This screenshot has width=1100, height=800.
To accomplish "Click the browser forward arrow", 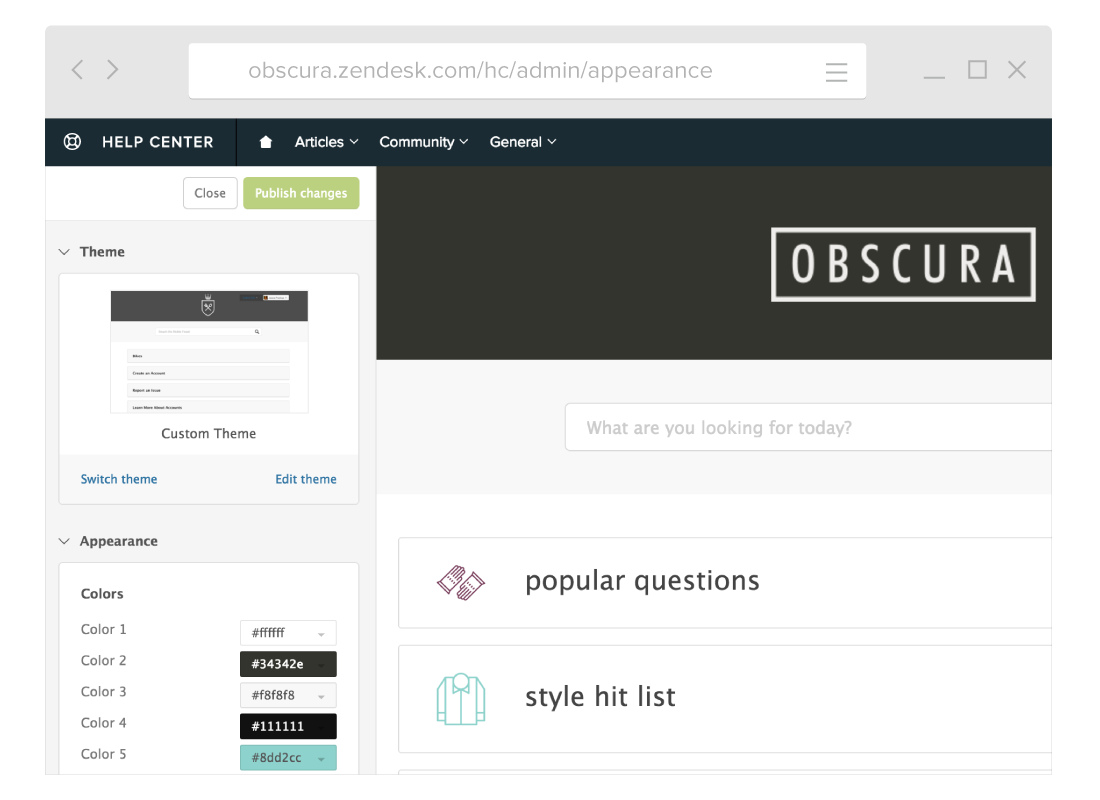I will point(113,70).
